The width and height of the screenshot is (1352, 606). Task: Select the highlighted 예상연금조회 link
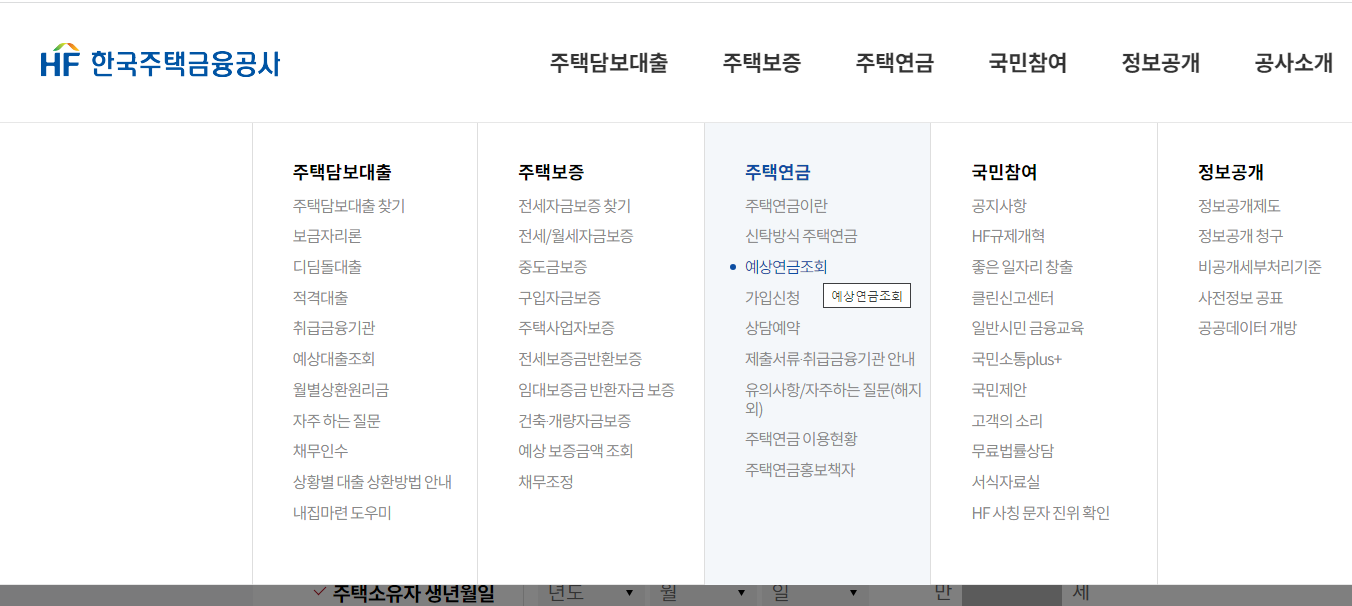coord(786,267)
